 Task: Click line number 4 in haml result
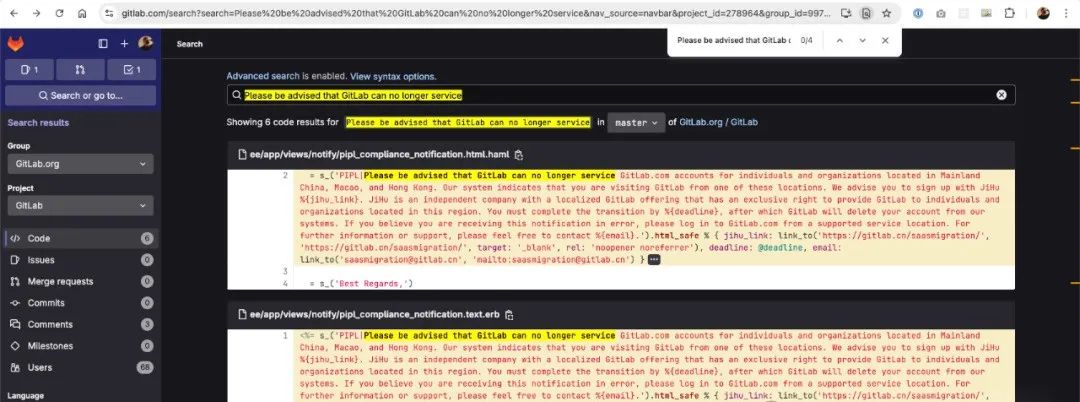[x=285, y=284]
